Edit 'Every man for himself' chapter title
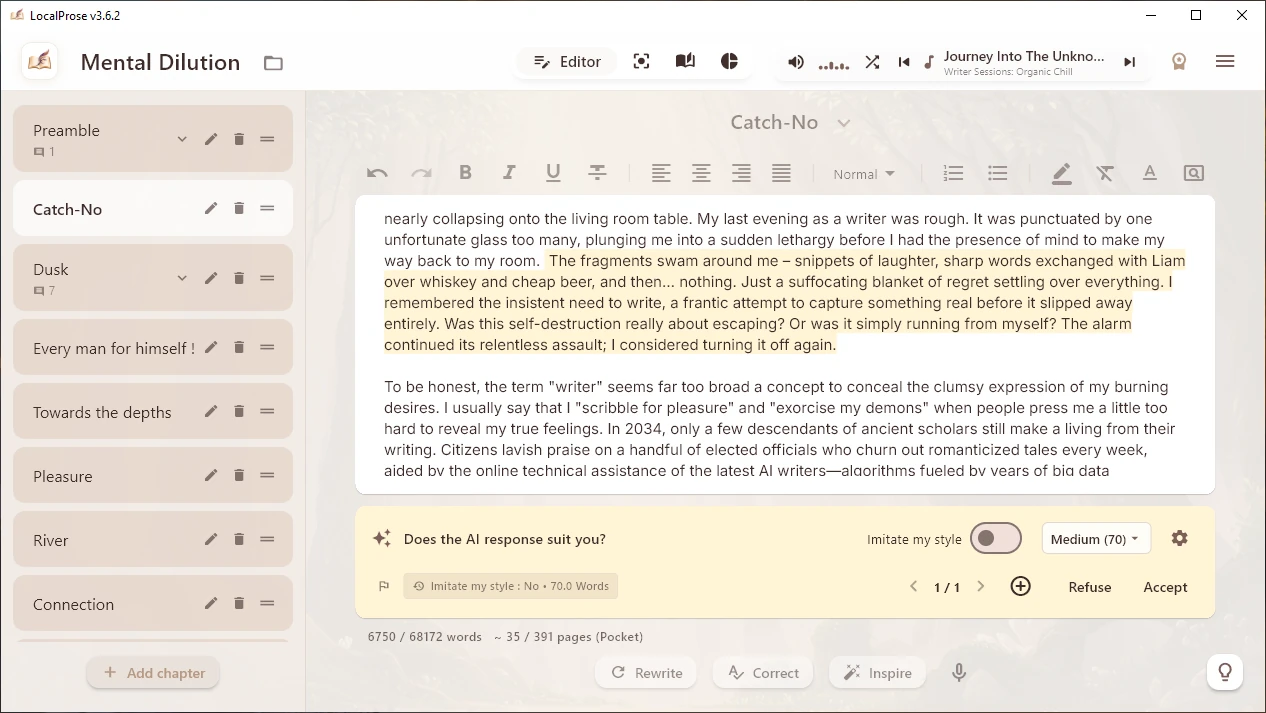Viewport: 1266px width, 713px height. (x=211, y=347)
